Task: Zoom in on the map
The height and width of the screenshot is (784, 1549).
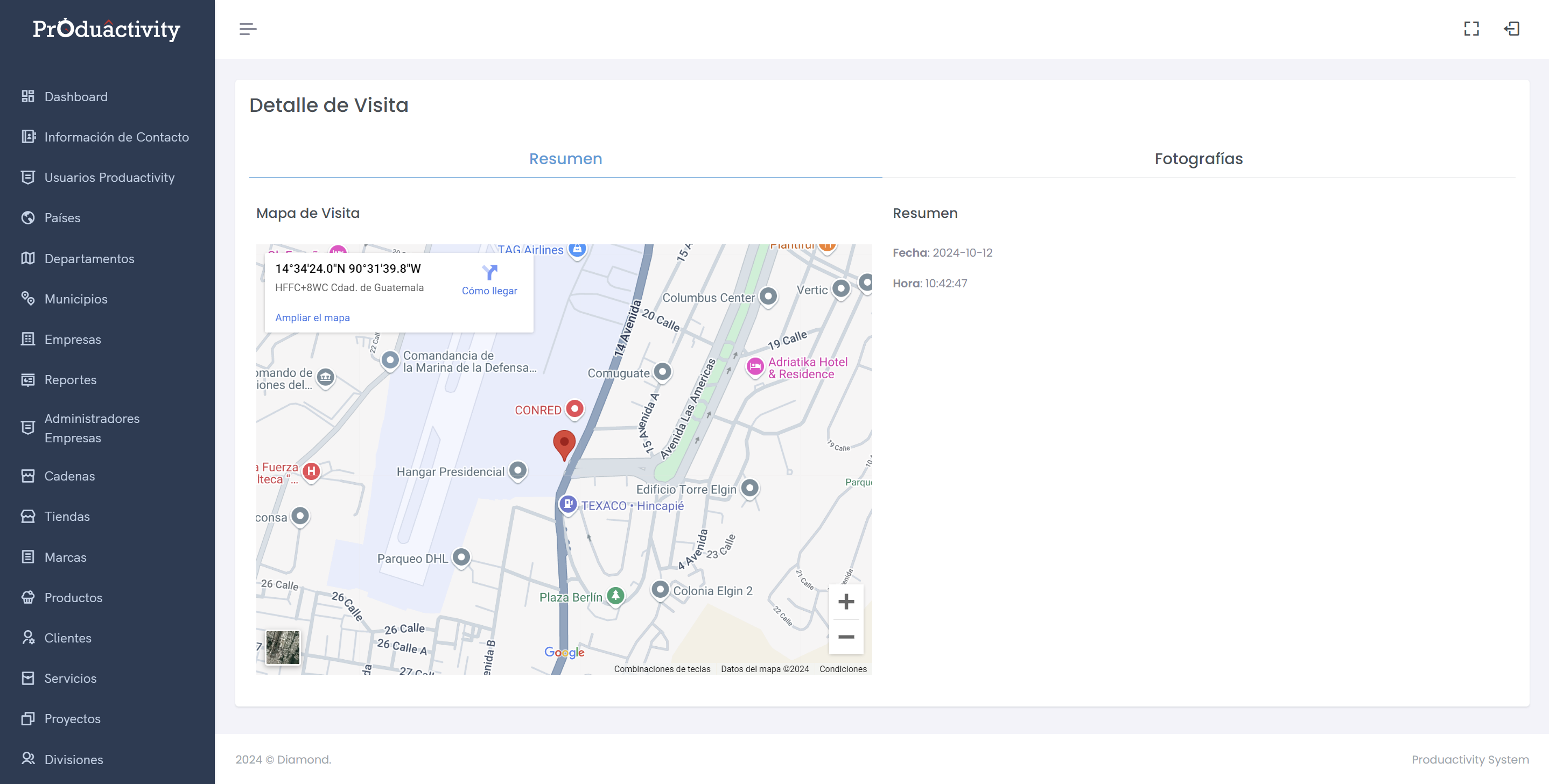Action: coord(846,602)
